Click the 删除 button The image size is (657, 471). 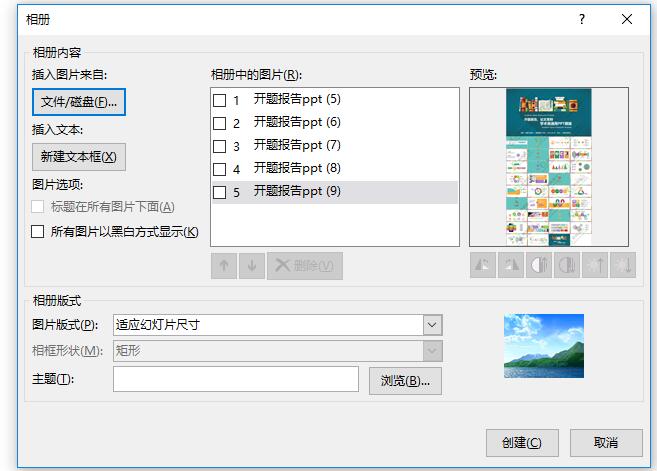[x=305, y=266]
